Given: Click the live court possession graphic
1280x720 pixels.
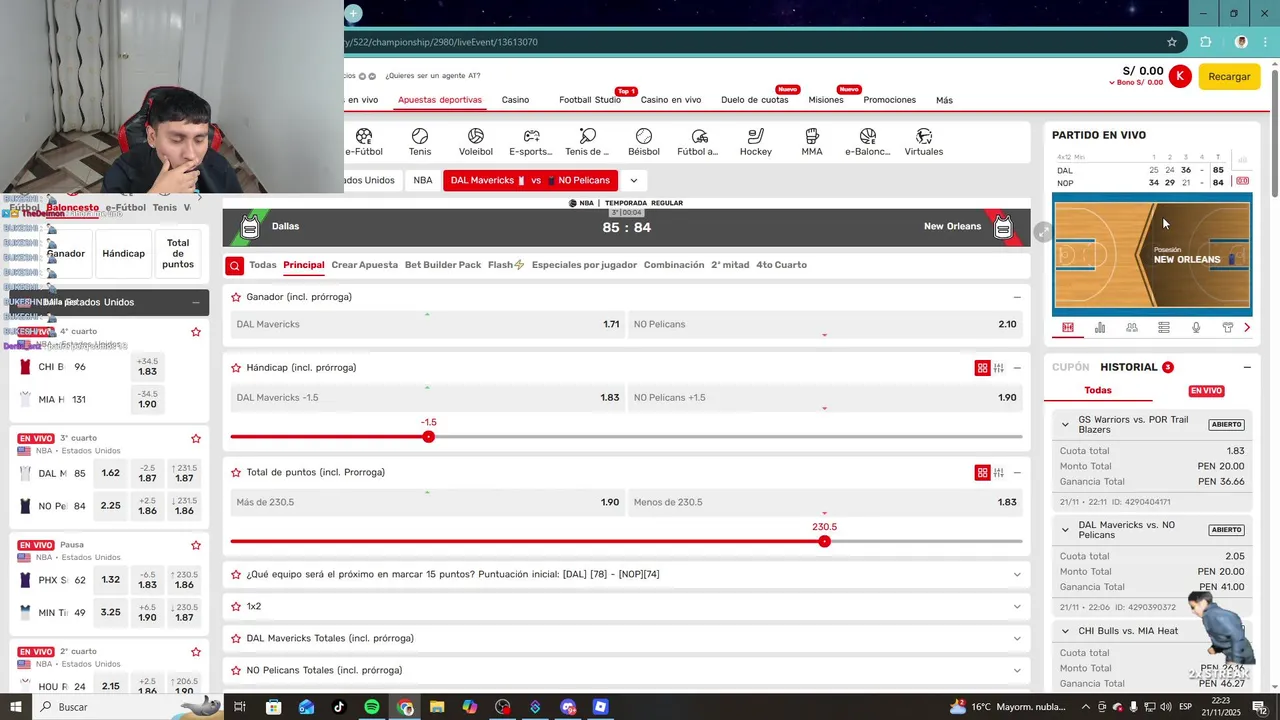Looking at the screenshot, I should coord(1152,255).
